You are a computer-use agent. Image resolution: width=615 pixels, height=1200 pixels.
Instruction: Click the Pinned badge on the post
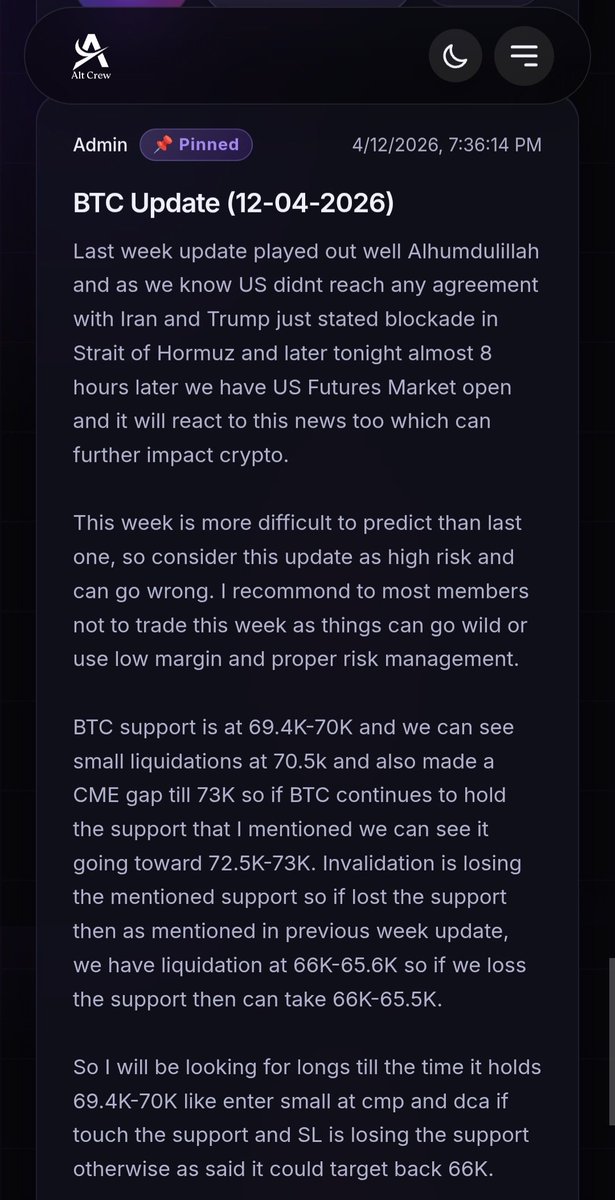196,145
